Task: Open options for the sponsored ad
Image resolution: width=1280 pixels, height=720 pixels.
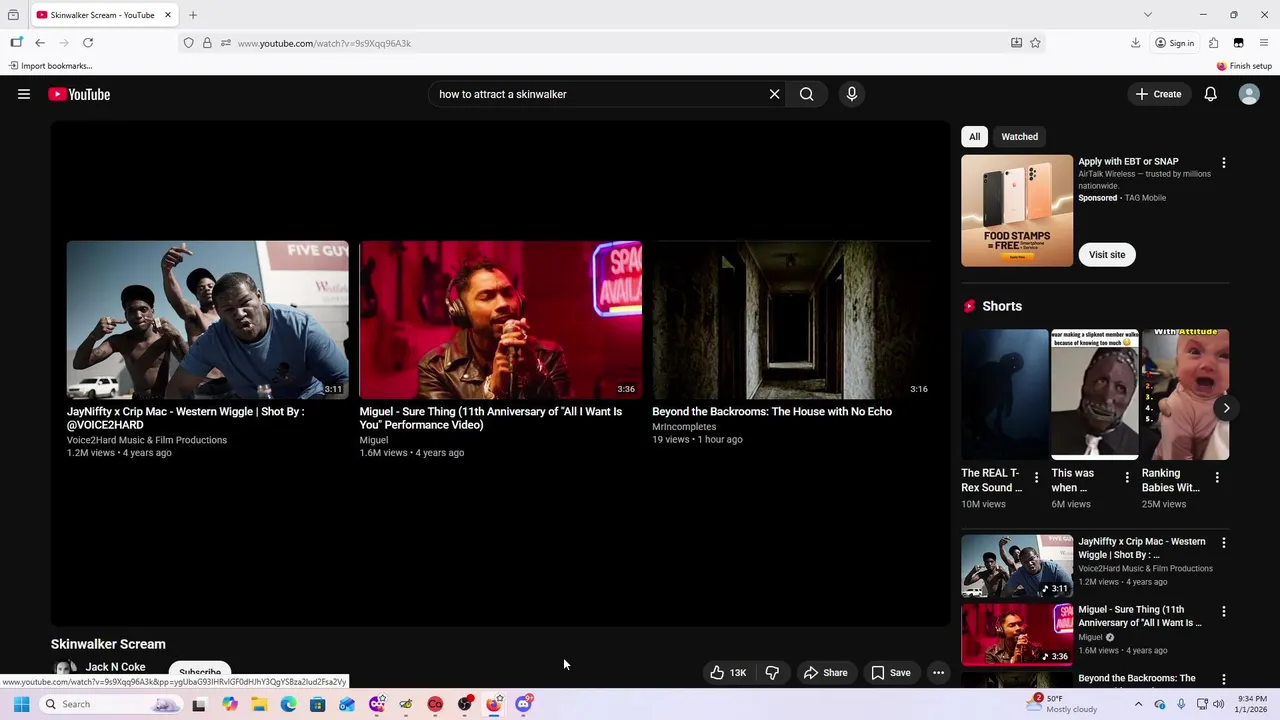Action: click(x=1223, y=162)
